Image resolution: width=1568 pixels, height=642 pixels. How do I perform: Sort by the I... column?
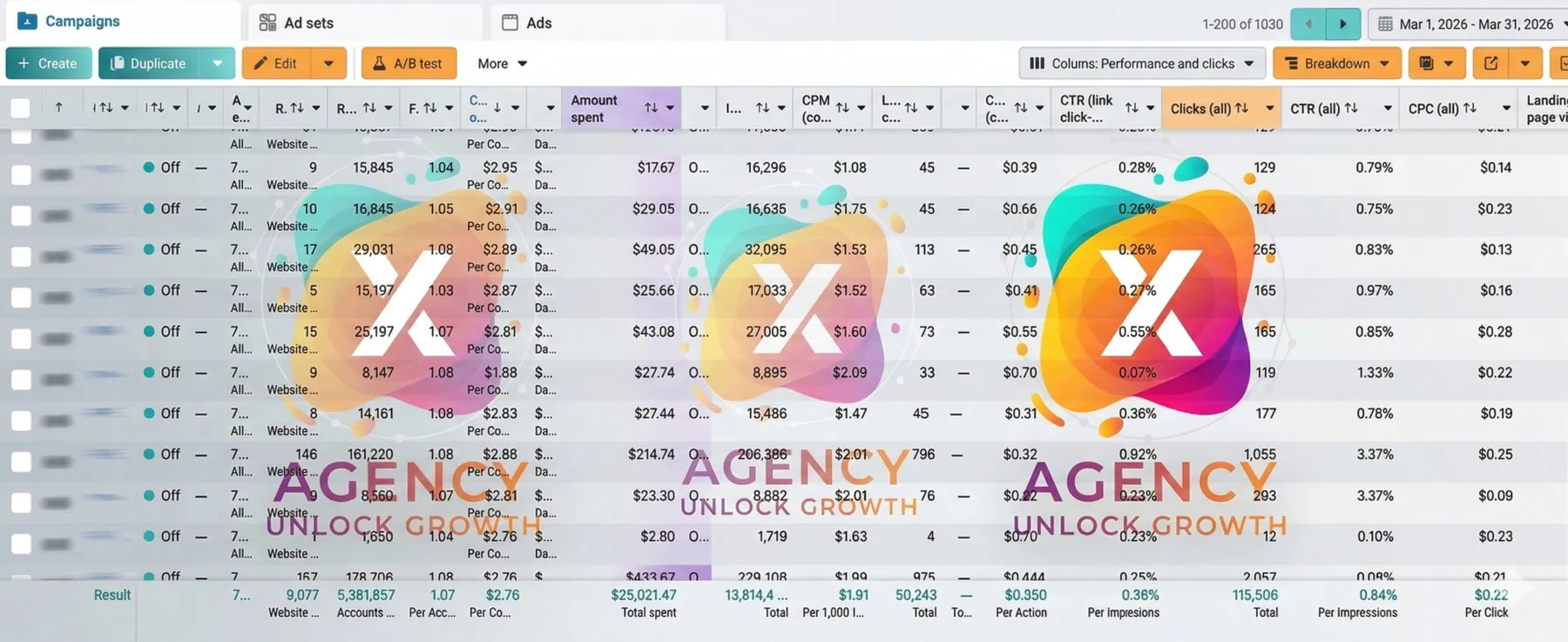click(762, 108)
